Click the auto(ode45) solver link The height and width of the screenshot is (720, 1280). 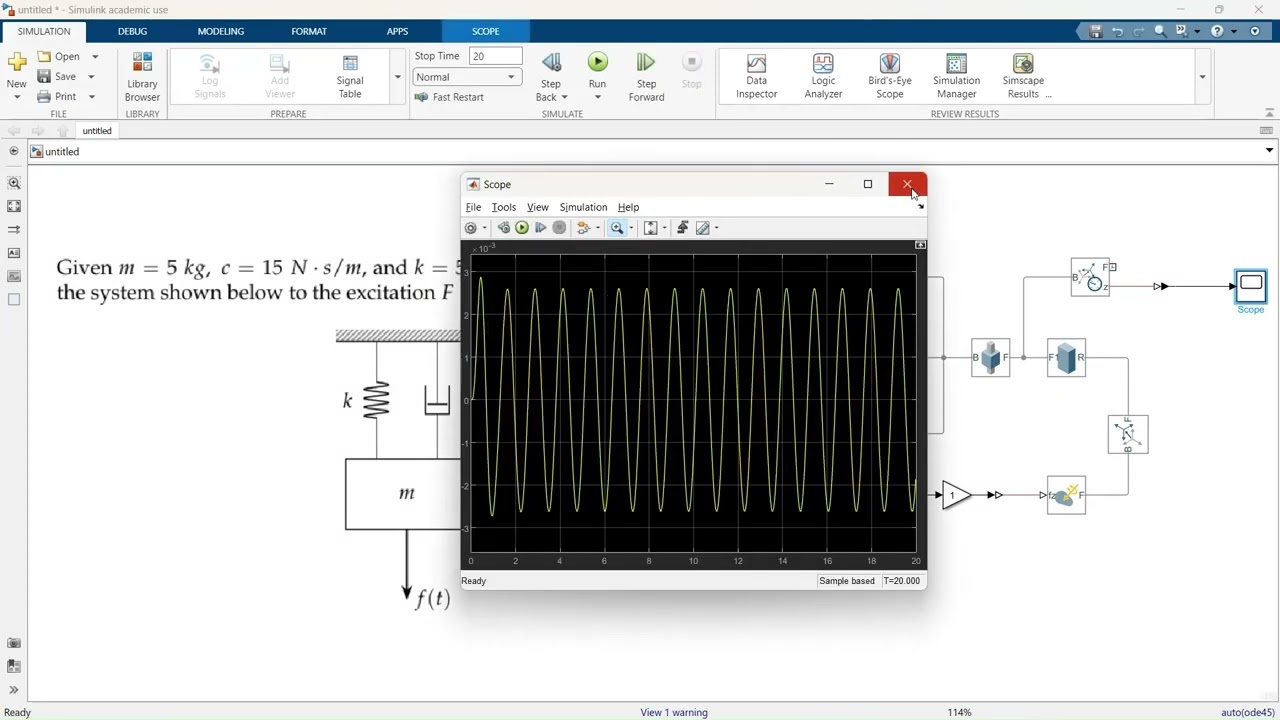1247,713
